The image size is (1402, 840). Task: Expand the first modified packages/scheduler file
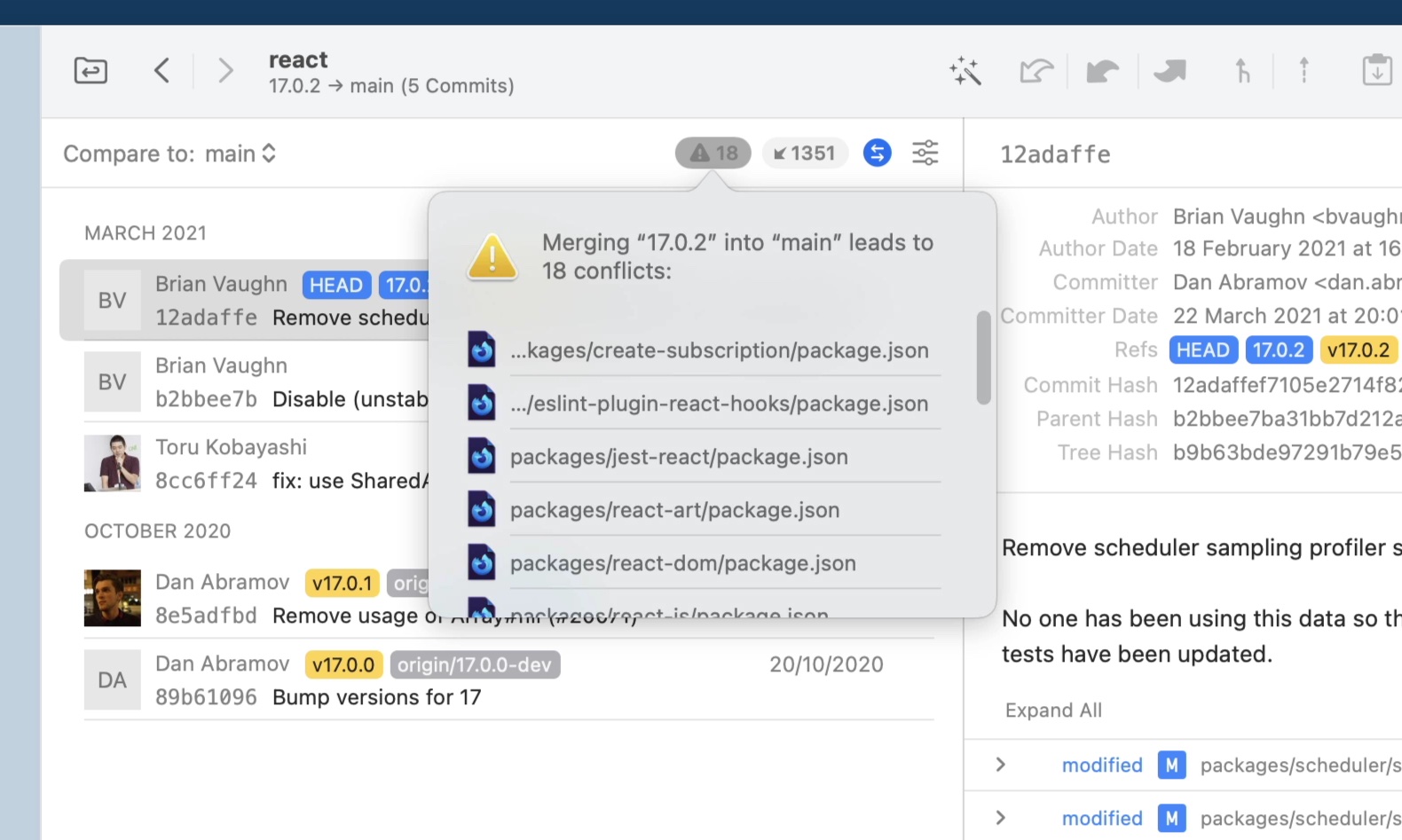(1001, 765)
